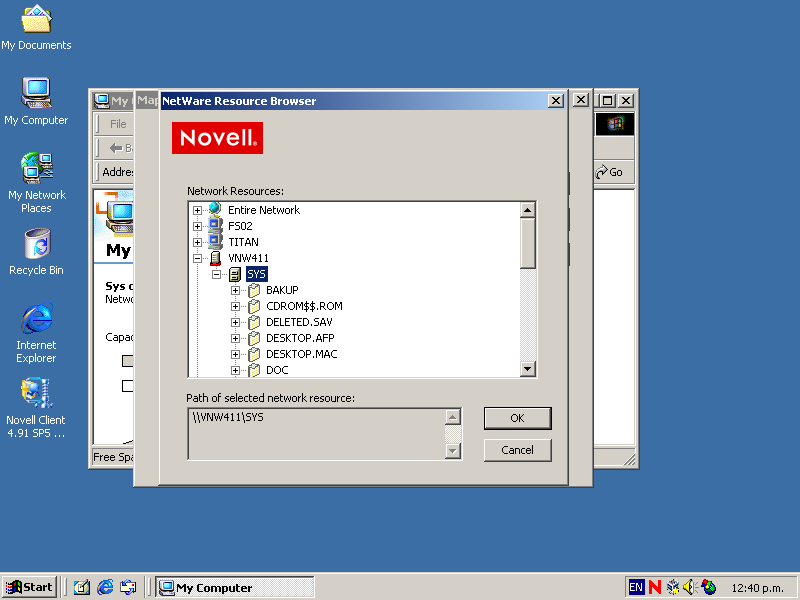
Task: Click the tray icon left of the speaker
Action: (x=673, y=587)
